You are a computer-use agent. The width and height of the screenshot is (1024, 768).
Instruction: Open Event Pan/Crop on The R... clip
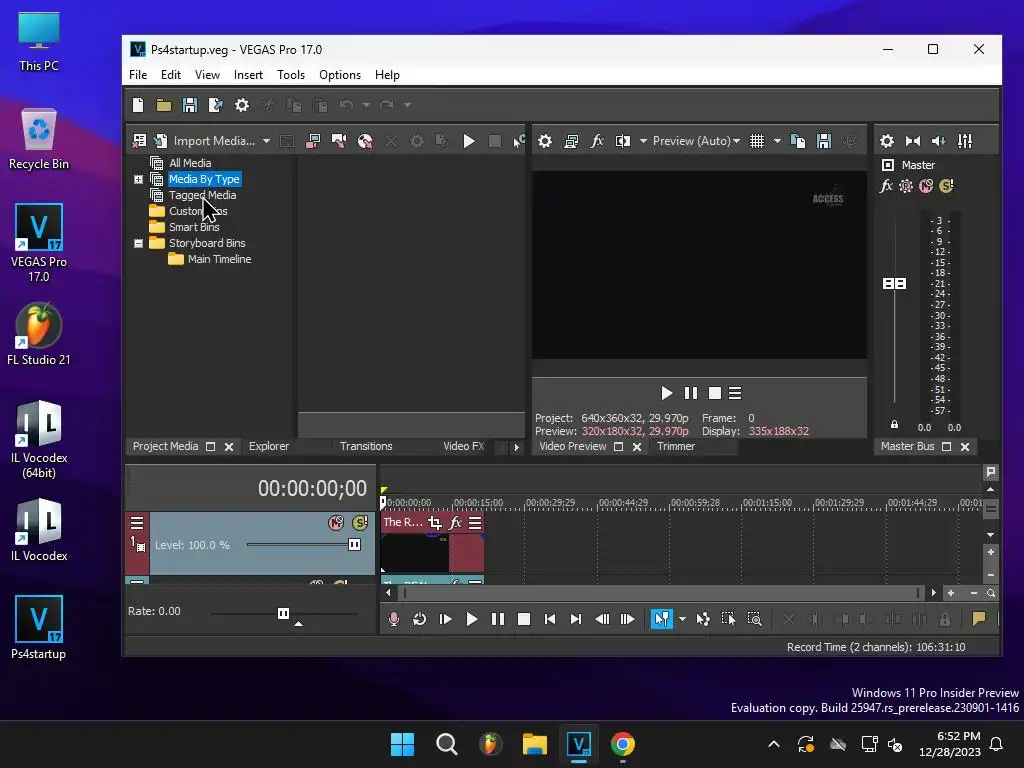pos(435,522)
